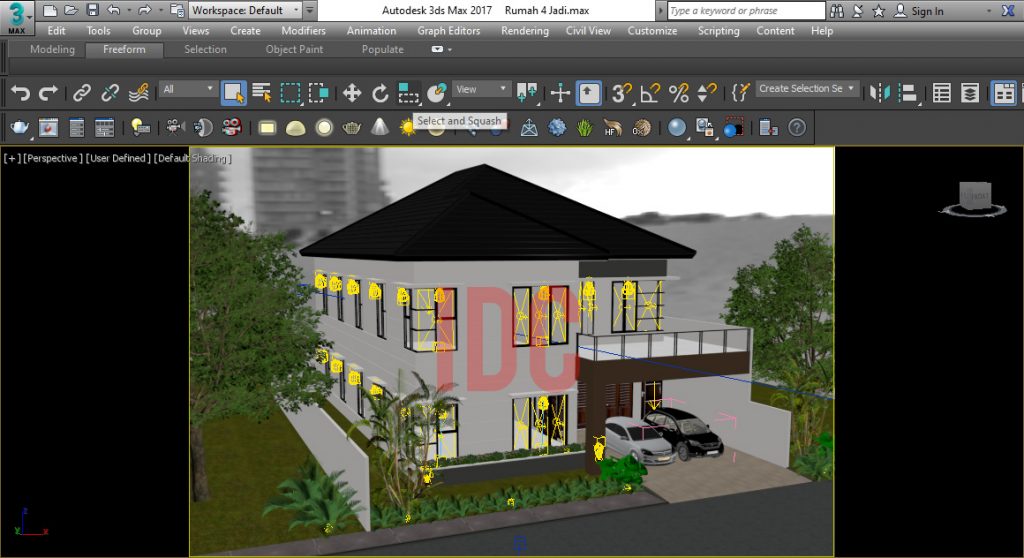The image size is (1024, 558).
Task: Open Select by Name list tool
Action: click(262, 93)
